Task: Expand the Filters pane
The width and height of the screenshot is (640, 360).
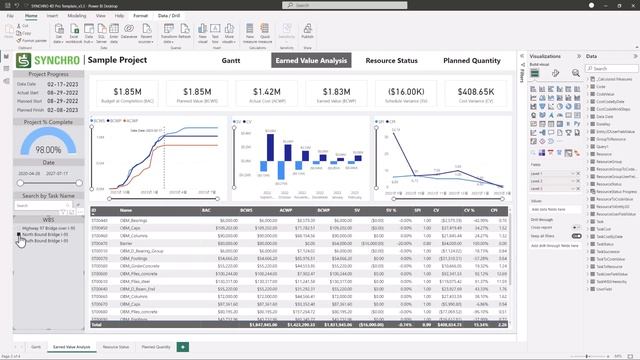Action: click(x=522, y=56)
